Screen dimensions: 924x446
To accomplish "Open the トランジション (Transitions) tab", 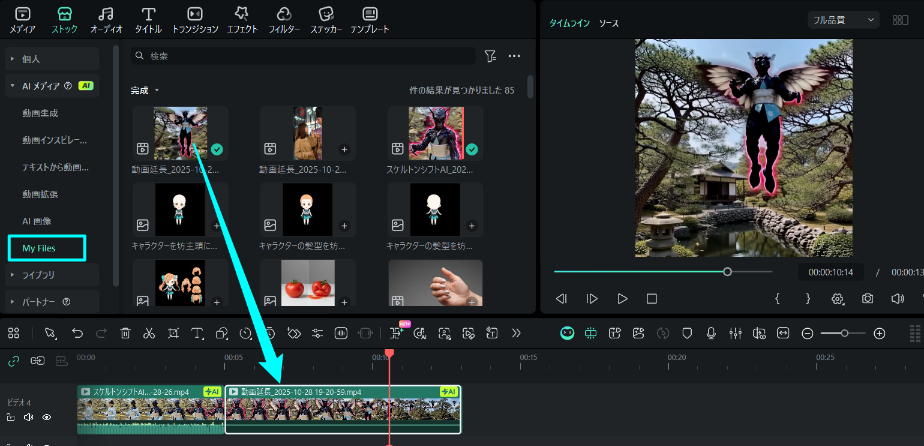I will coord(195,20).
